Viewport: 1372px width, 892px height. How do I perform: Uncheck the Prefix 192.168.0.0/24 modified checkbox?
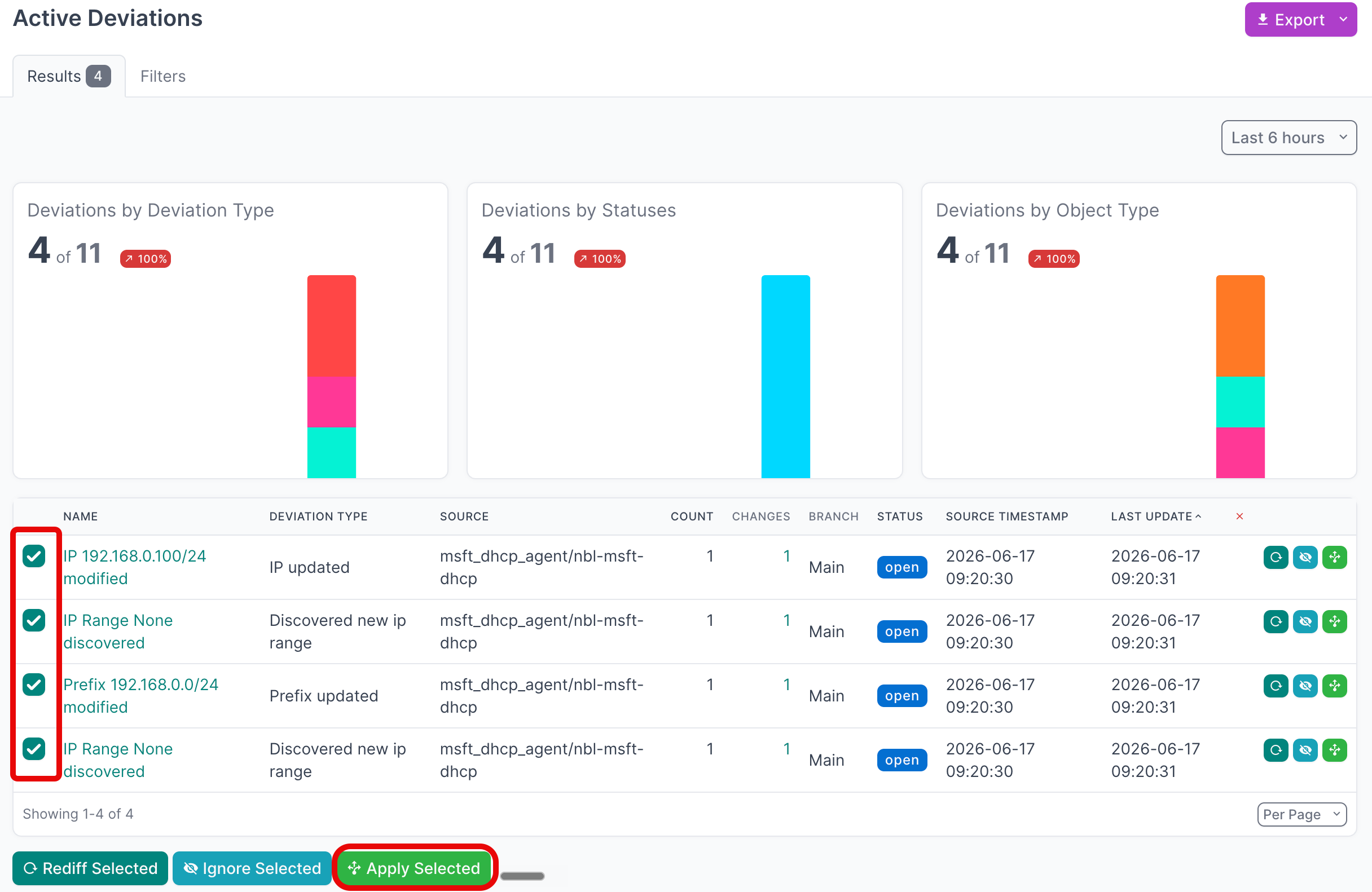point(34,685)
